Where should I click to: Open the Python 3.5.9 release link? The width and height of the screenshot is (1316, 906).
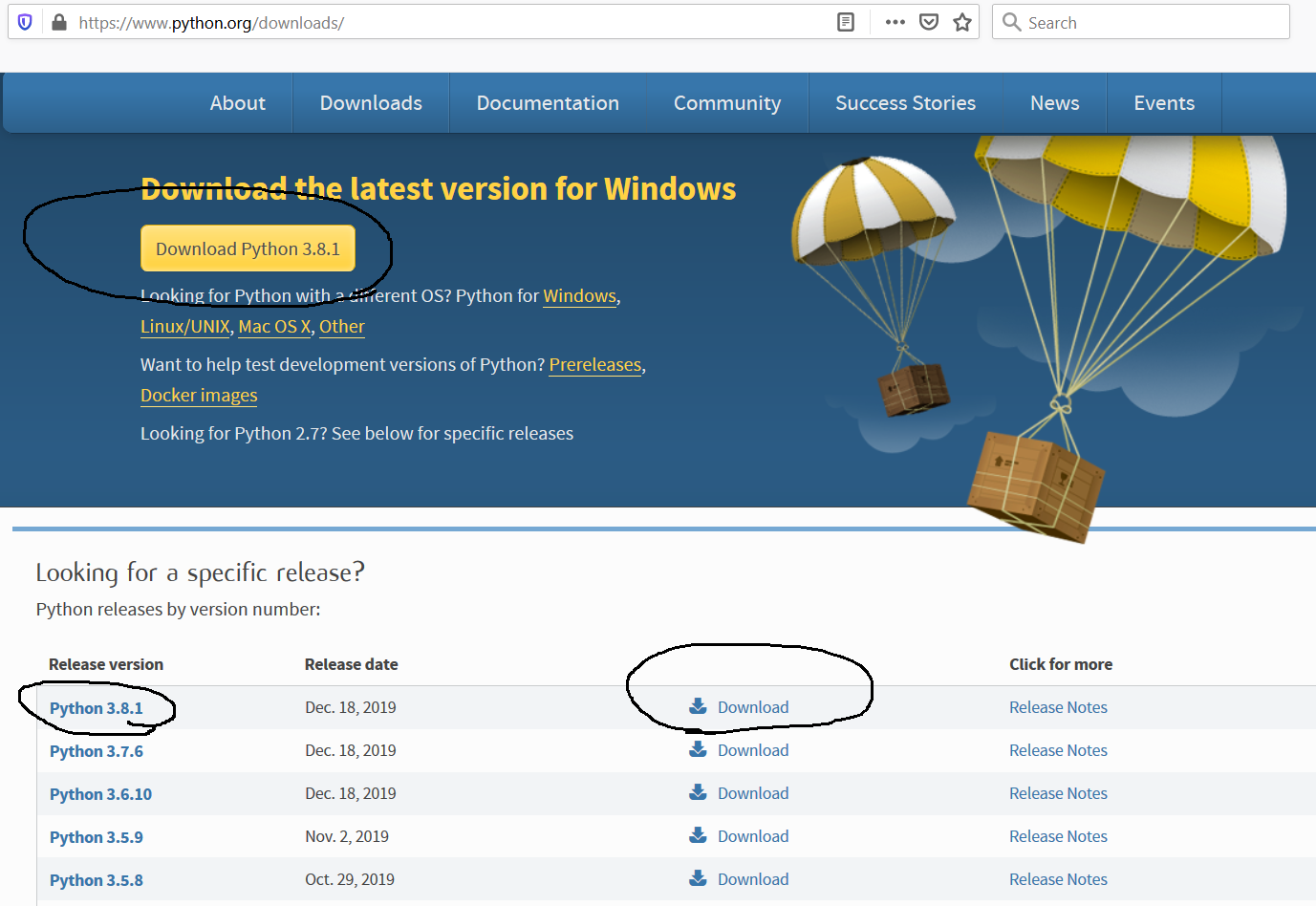click(97, 837)
